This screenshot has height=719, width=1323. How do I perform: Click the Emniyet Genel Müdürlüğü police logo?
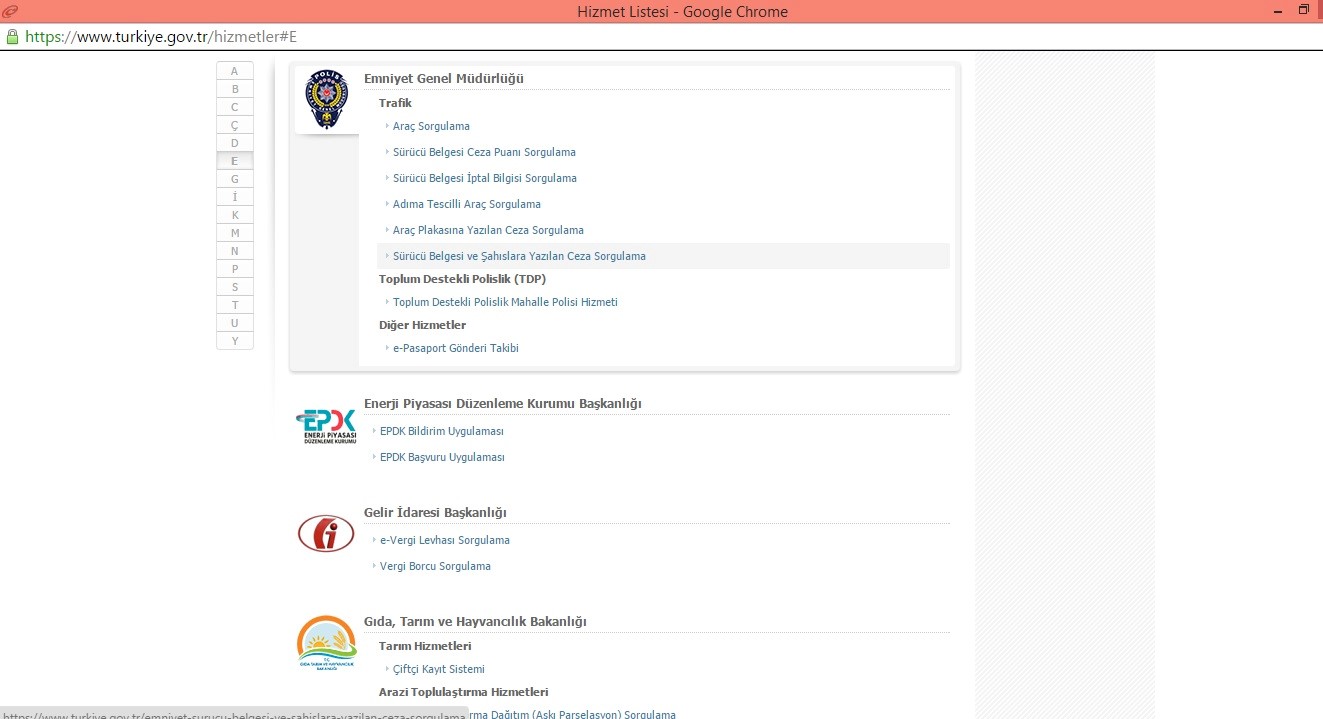click(326, 100)
